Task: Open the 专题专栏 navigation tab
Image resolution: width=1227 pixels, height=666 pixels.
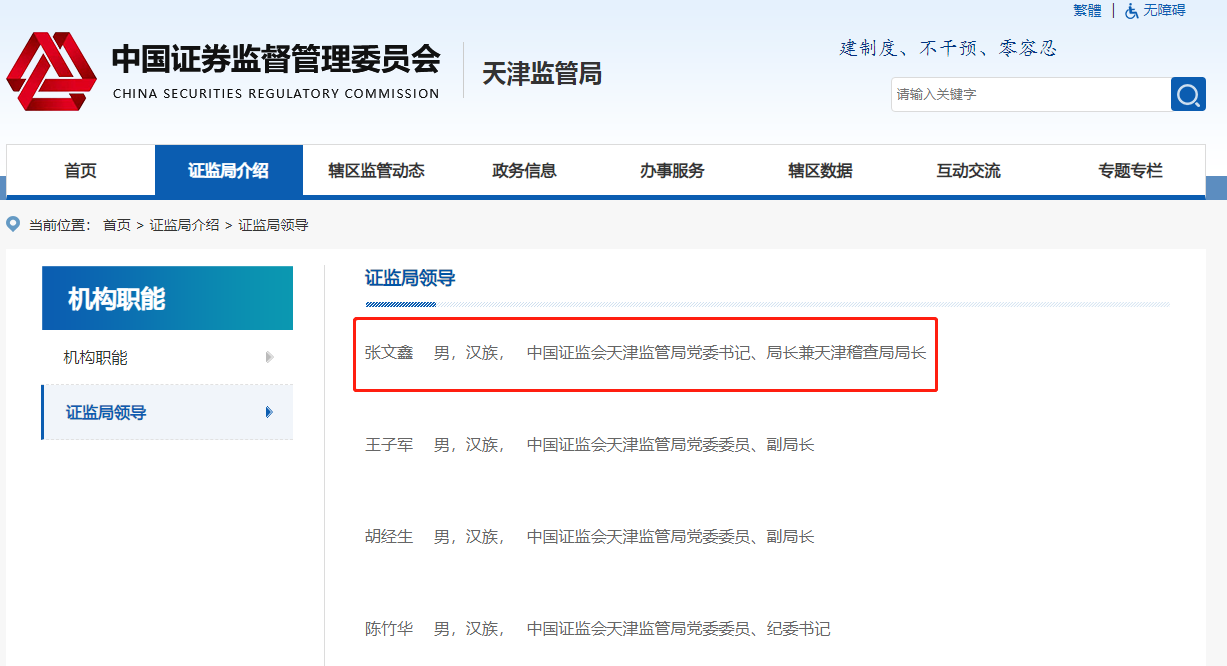Action: pos(1131,170)
